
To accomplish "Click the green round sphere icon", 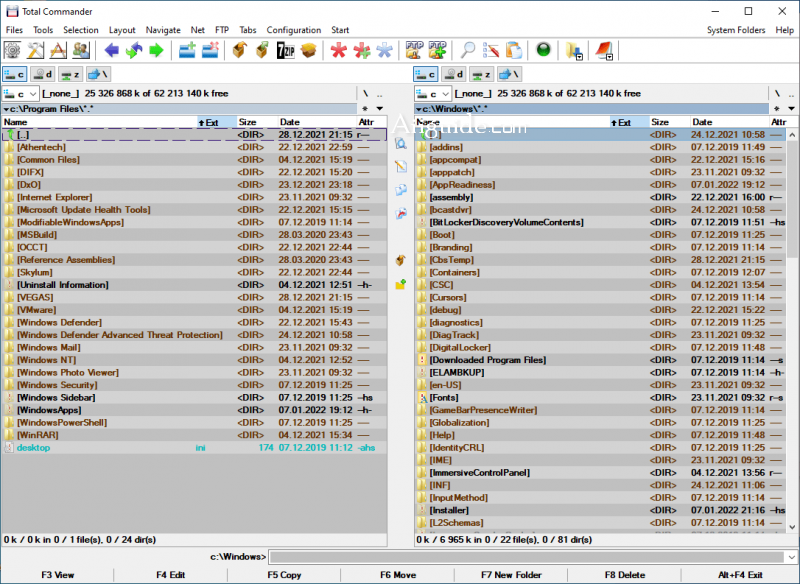I will (x=543, y=50).
